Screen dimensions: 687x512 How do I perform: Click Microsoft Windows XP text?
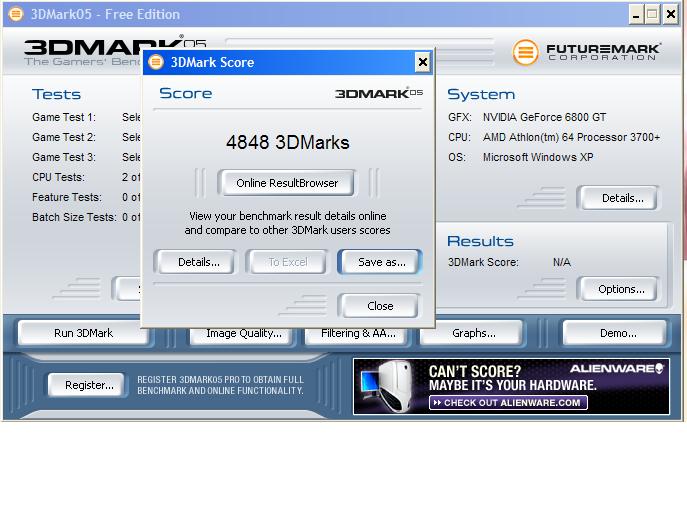click(x=538, y=157)
